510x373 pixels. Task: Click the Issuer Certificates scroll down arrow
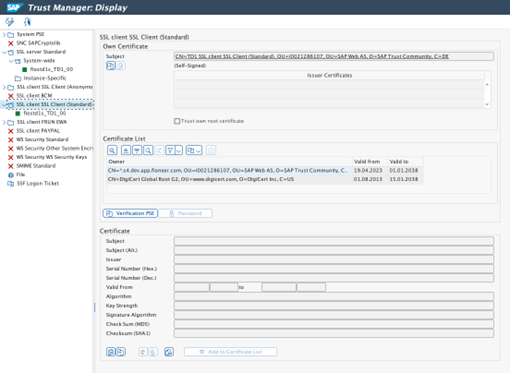click(487, 104)
